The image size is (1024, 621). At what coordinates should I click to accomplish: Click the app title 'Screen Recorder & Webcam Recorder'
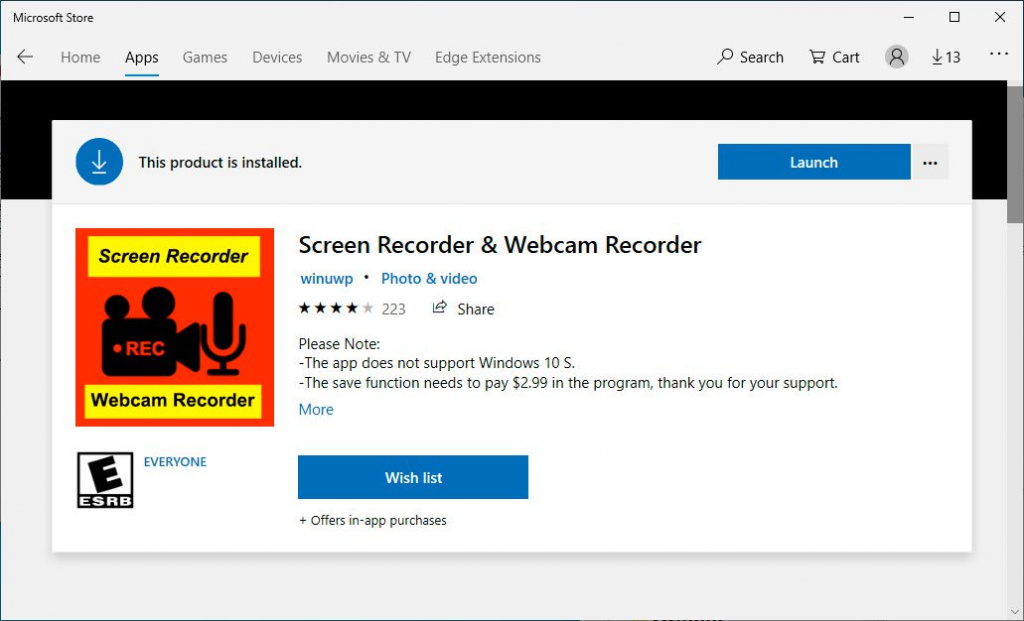(500, 245)
